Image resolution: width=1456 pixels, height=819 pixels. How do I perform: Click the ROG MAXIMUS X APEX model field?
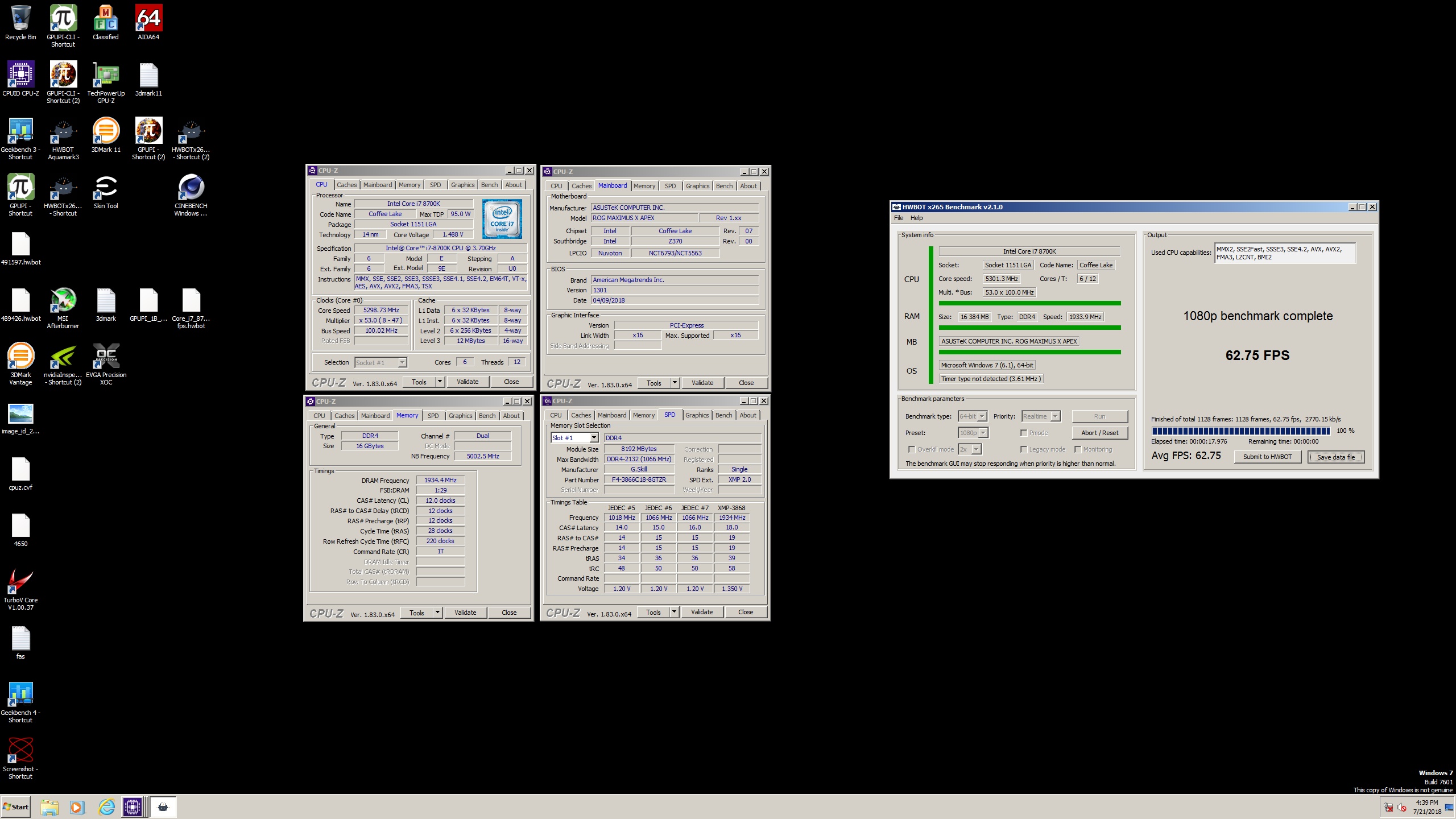click(x=644, y=218)
